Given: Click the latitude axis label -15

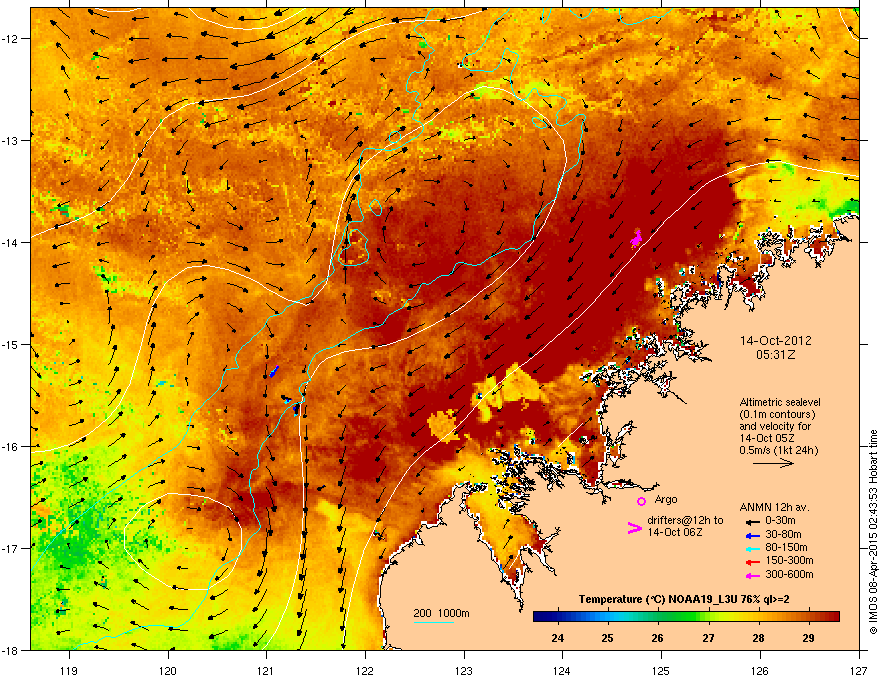Looking at the screenshot, I should point(11,344).
